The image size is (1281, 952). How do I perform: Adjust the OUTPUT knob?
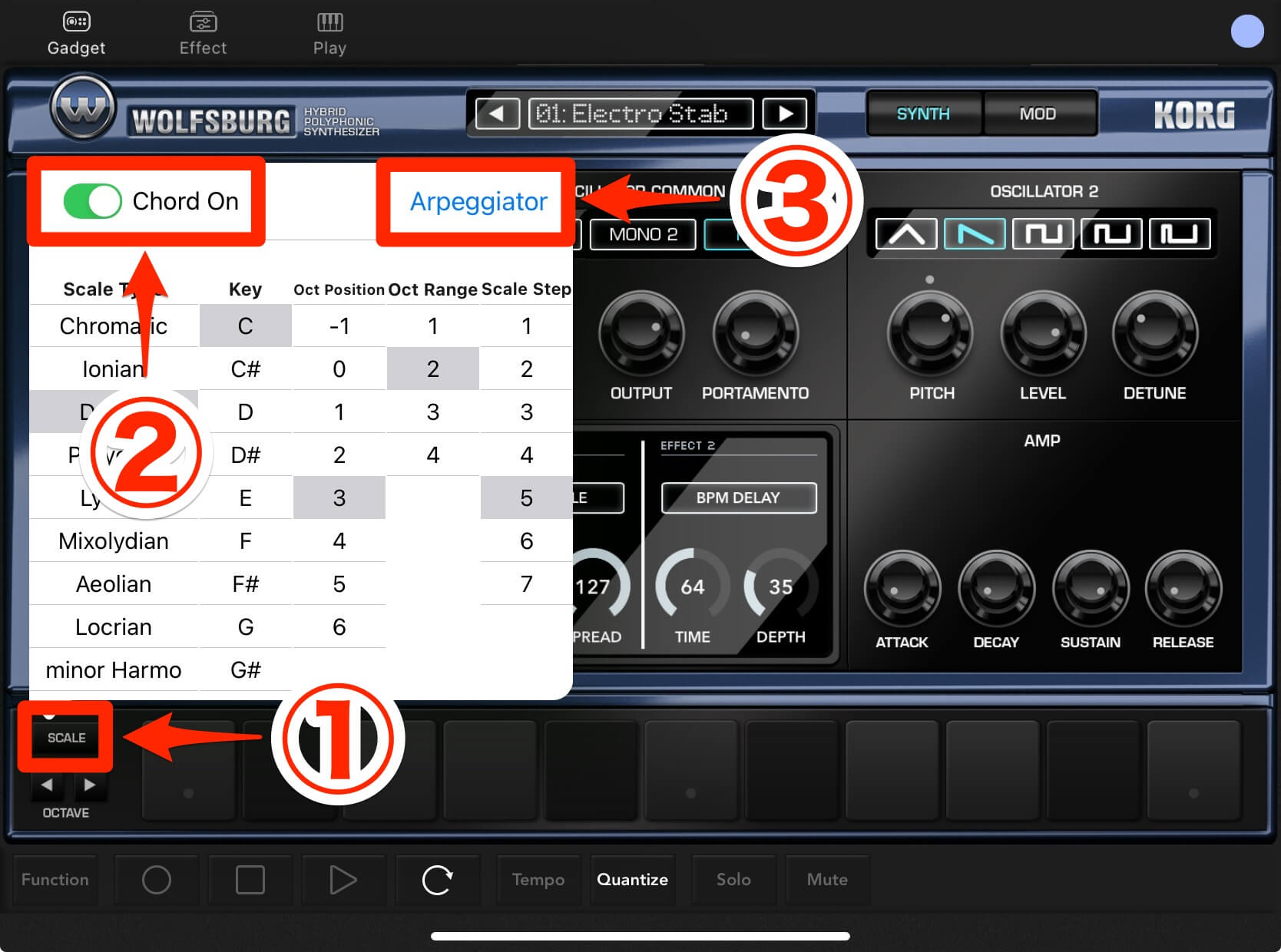tap(641, 334)
